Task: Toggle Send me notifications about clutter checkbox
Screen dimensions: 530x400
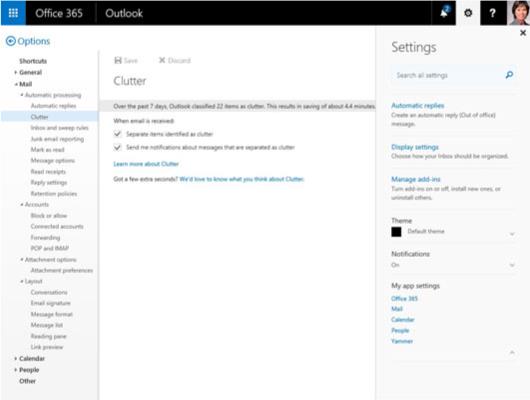Action: pos(118,147)
